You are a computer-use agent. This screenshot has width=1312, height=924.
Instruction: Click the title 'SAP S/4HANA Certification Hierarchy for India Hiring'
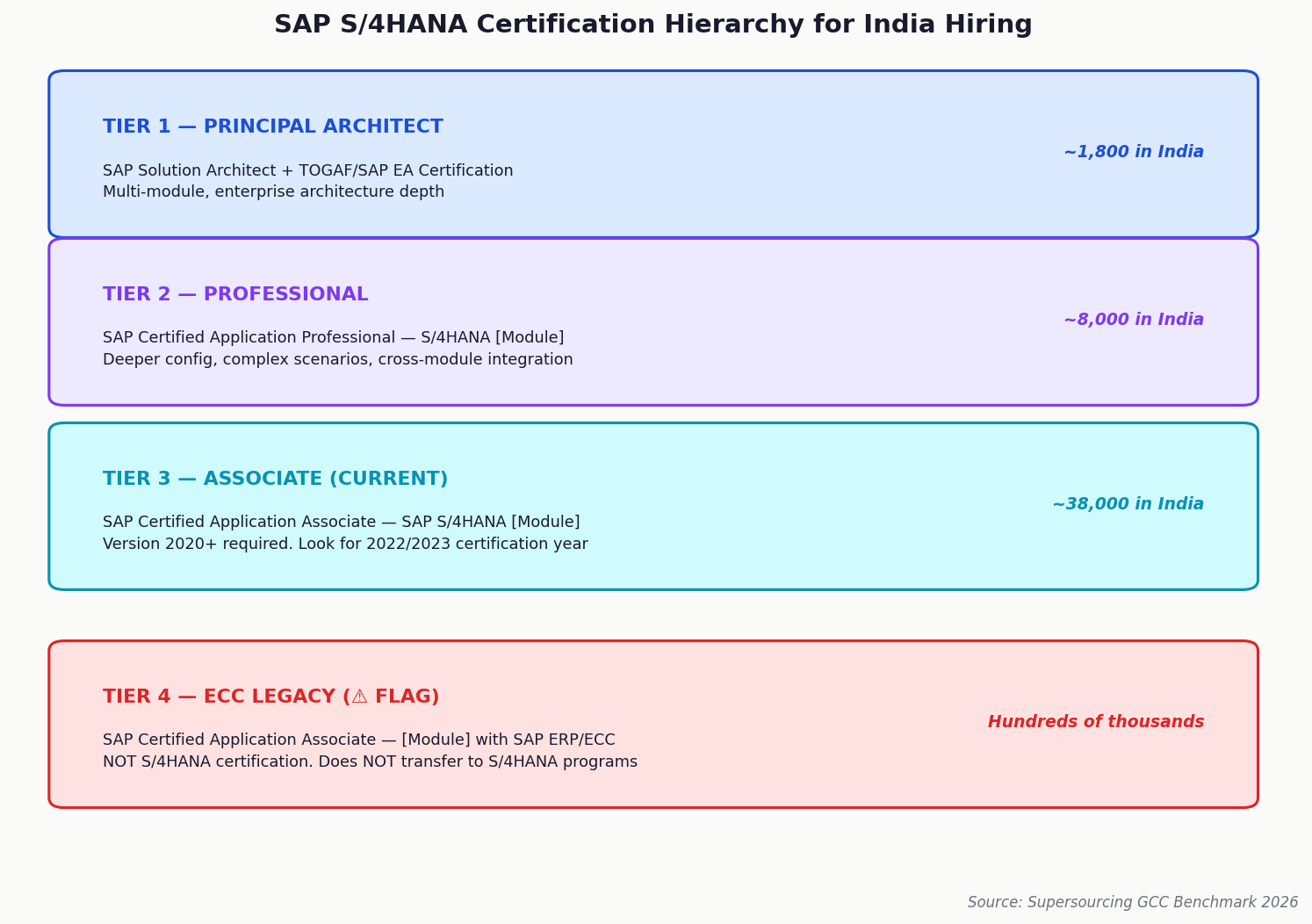[x=653, y=25]
